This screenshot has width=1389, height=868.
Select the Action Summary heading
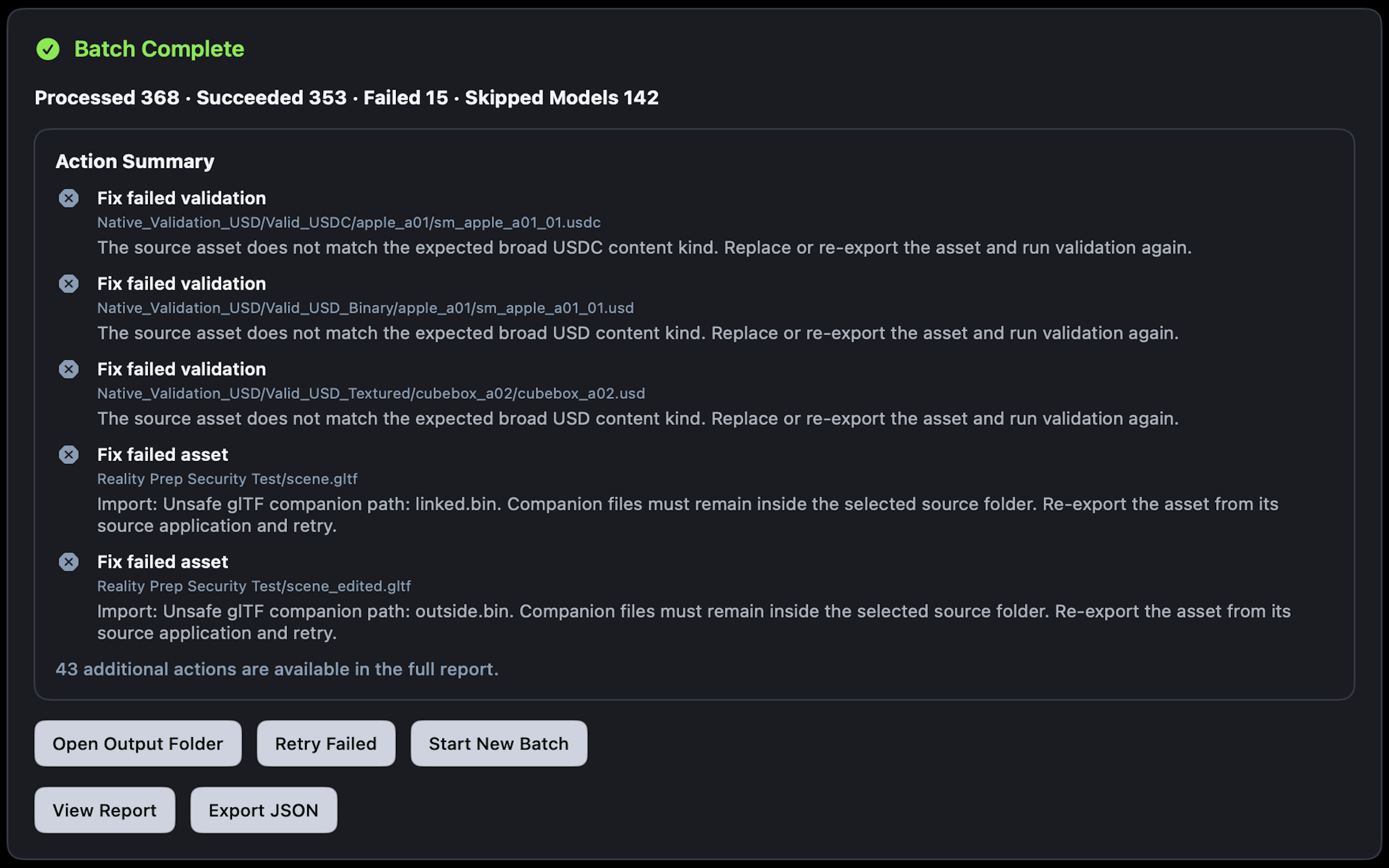[135, 162]
